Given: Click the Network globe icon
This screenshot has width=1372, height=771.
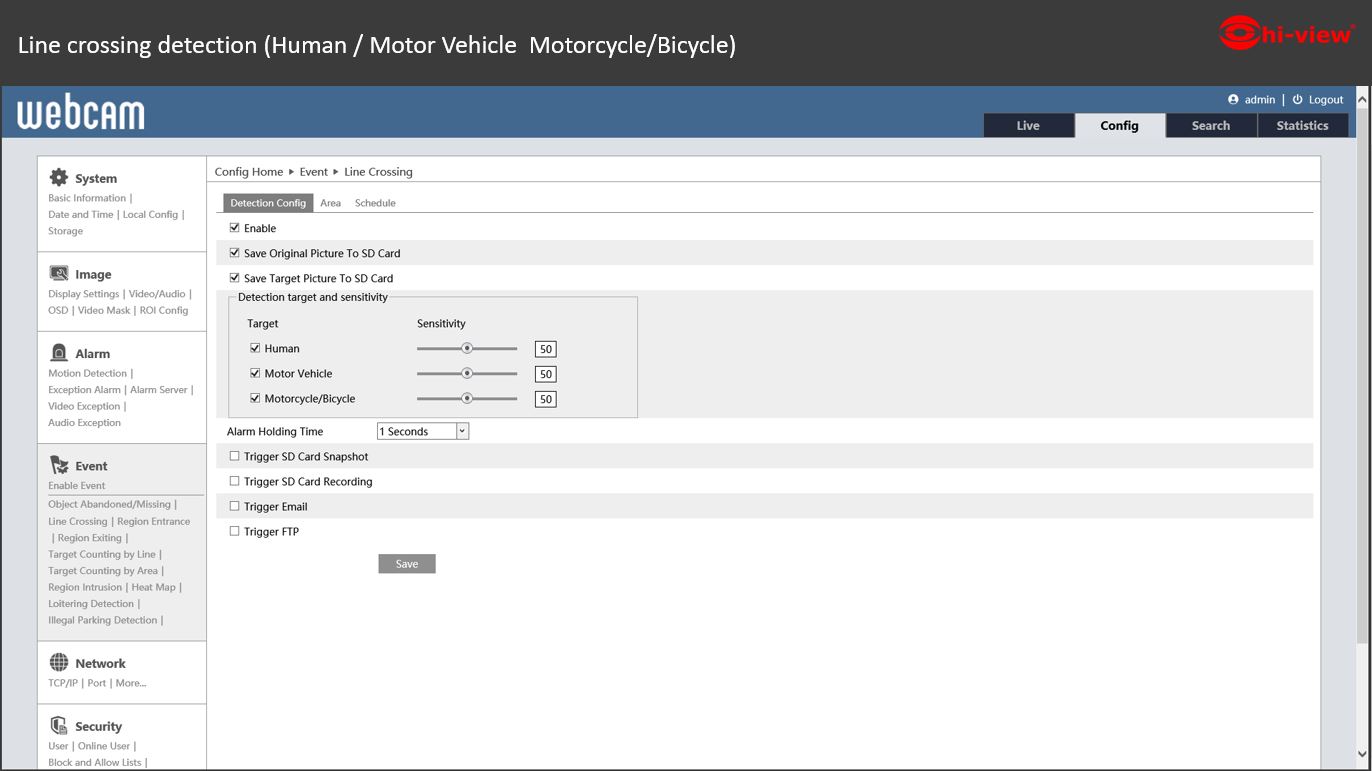Looking at the screenshot, I should [59, 663].
